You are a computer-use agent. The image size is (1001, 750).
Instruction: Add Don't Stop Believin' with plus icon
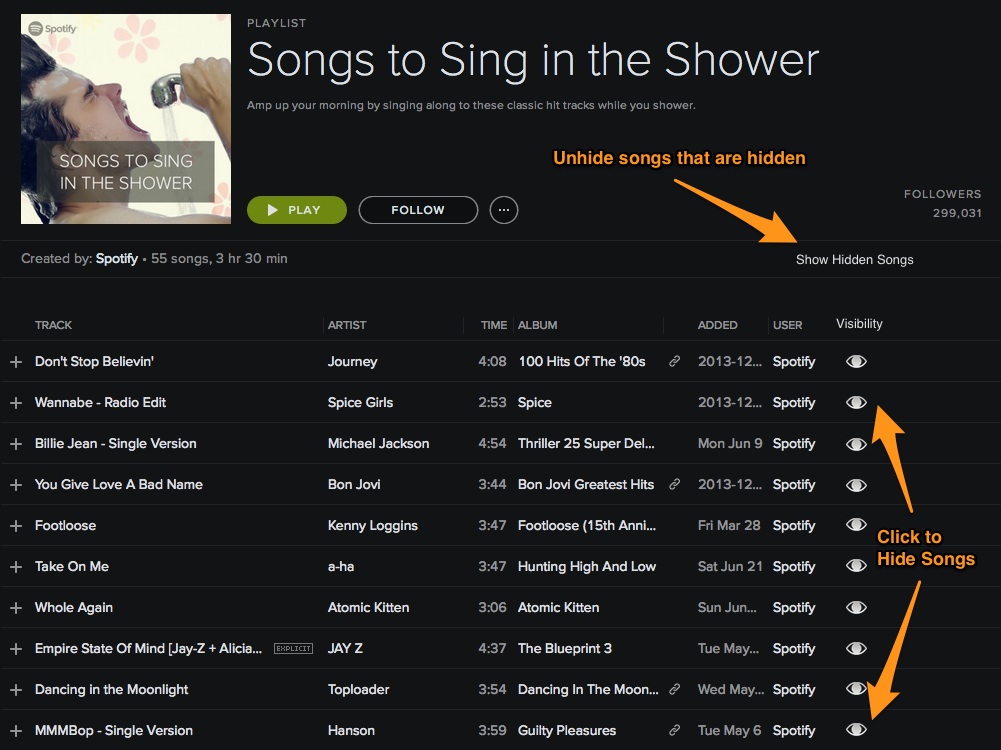click(x=16, y=362)
